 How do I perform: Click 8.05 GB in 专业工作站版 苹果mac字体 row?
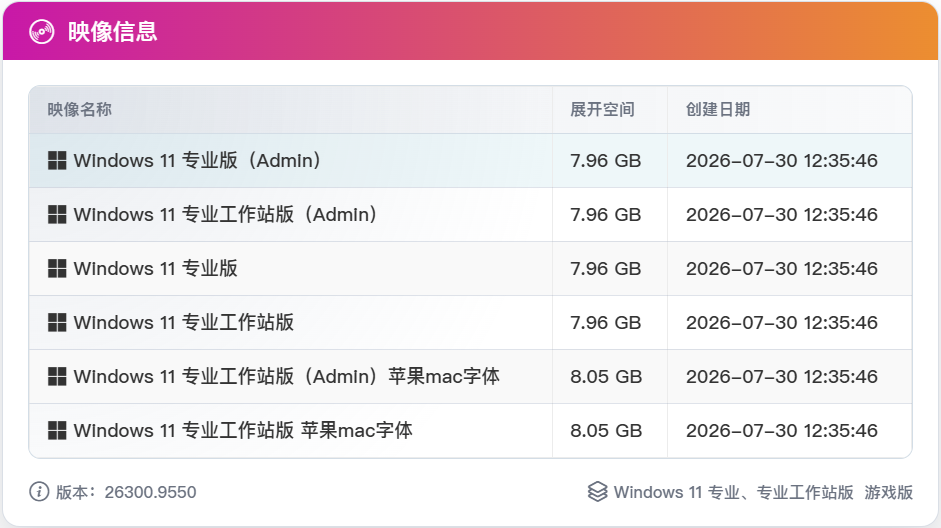(x=606, y=431)
